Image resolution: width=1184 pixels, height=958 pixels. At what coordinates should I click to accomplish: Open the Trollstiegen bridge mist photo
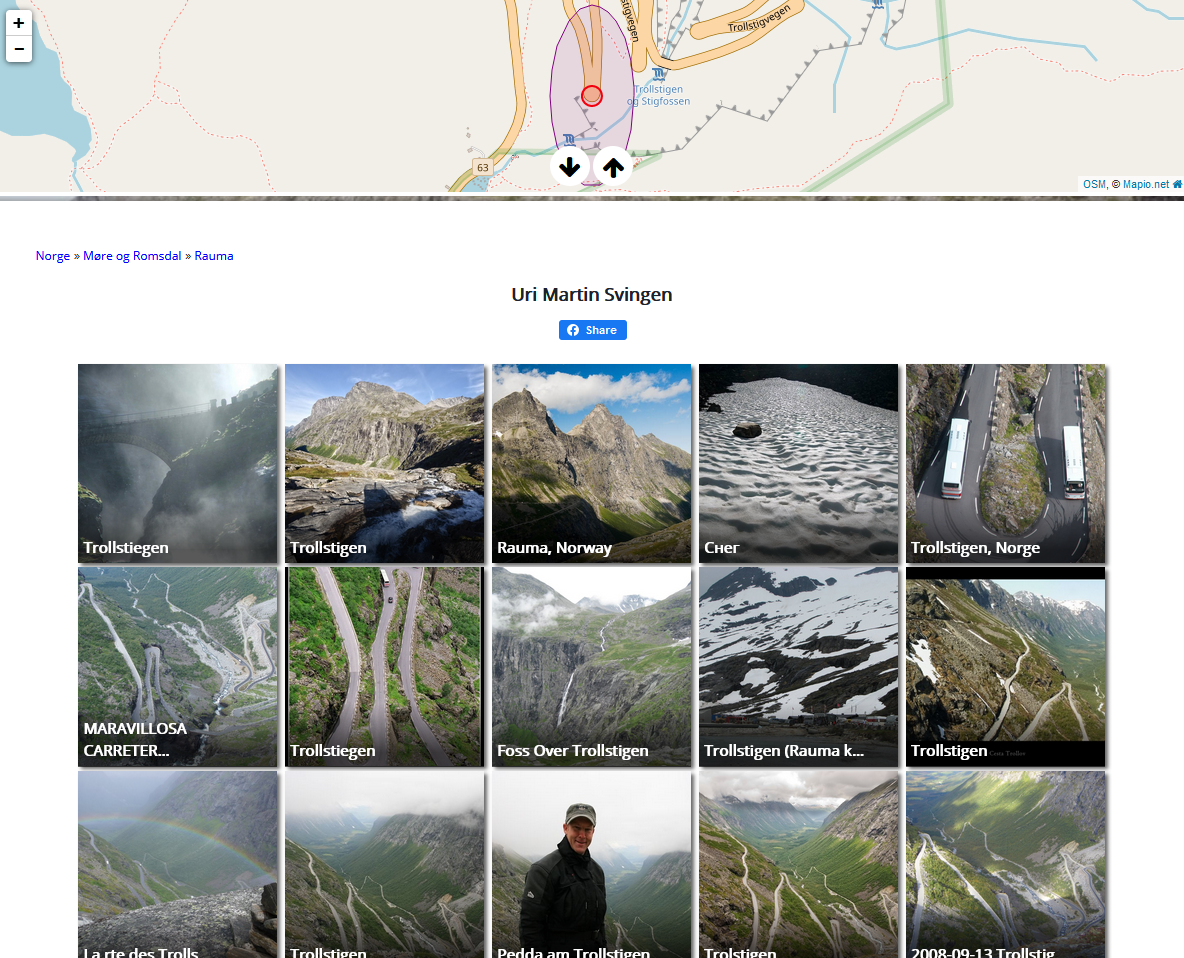pos(177,464)
